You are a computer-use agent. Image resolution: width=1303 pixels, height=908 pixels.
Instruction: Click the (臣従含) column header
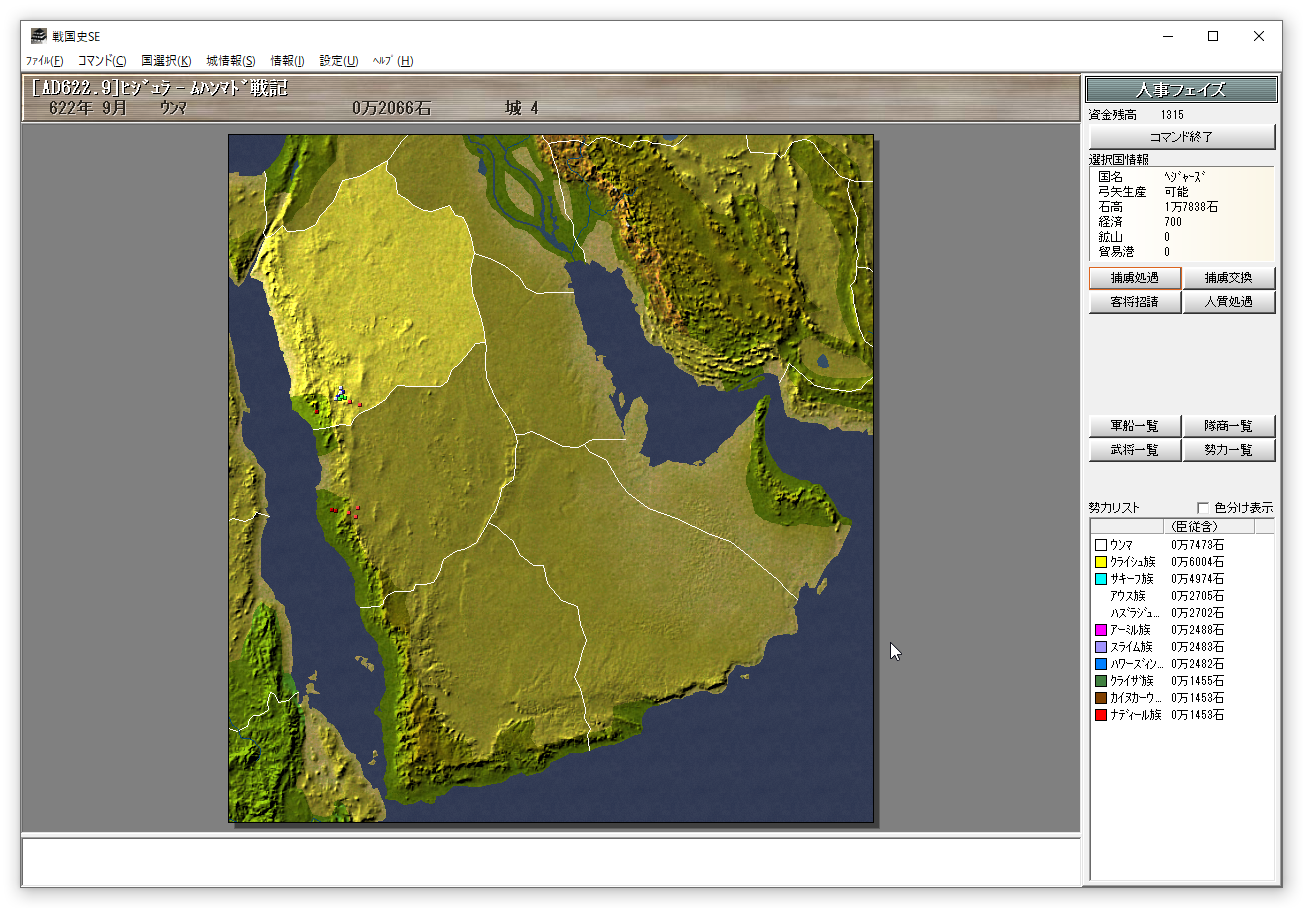click(1193, 526)
